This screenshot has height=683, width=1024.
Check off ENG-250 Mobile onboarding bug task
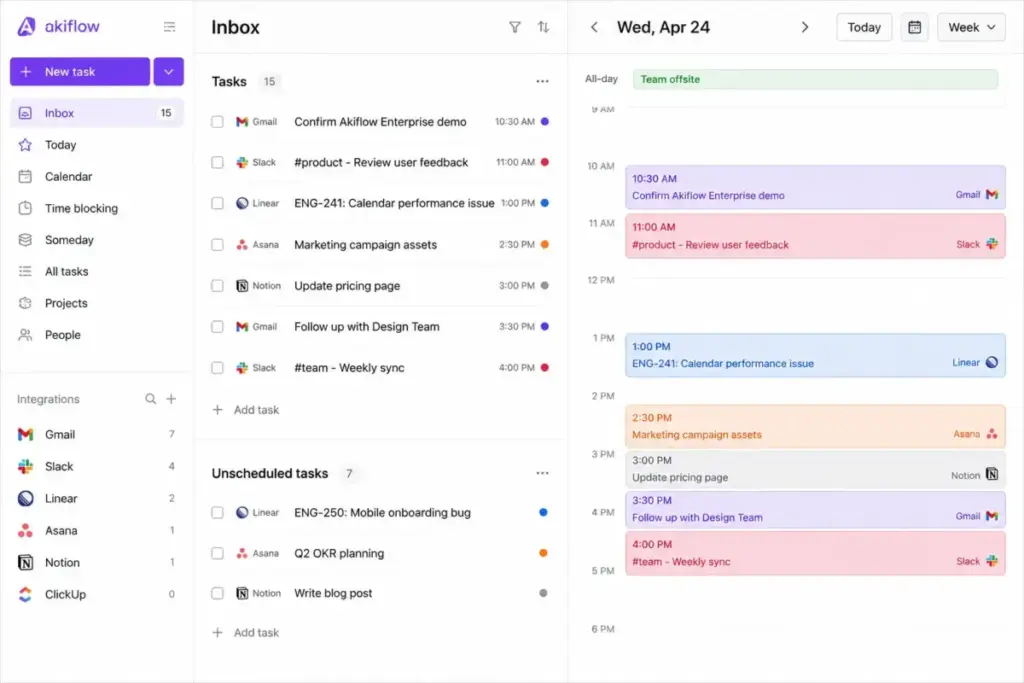pyautogui.click(x=217, y=513)
